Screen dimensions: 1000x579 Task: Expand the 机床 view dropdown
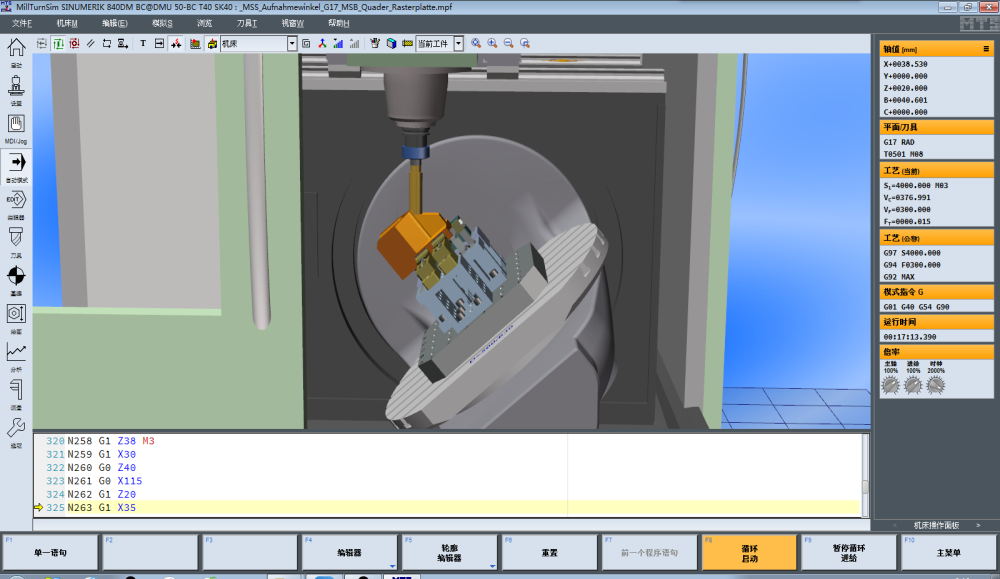coord(292,44)
